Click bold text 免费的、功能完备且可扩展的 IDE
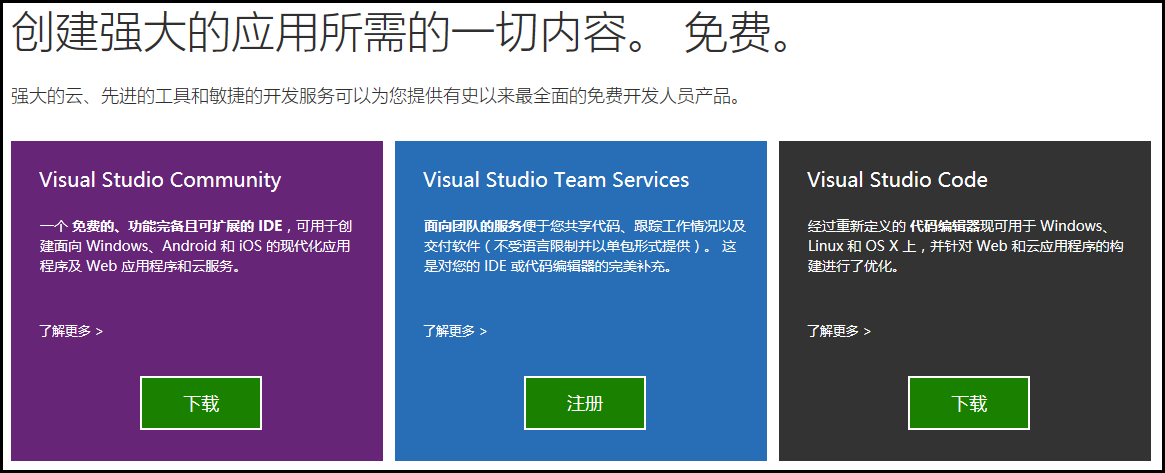The image size is (1165, 473). coord(177,225)
